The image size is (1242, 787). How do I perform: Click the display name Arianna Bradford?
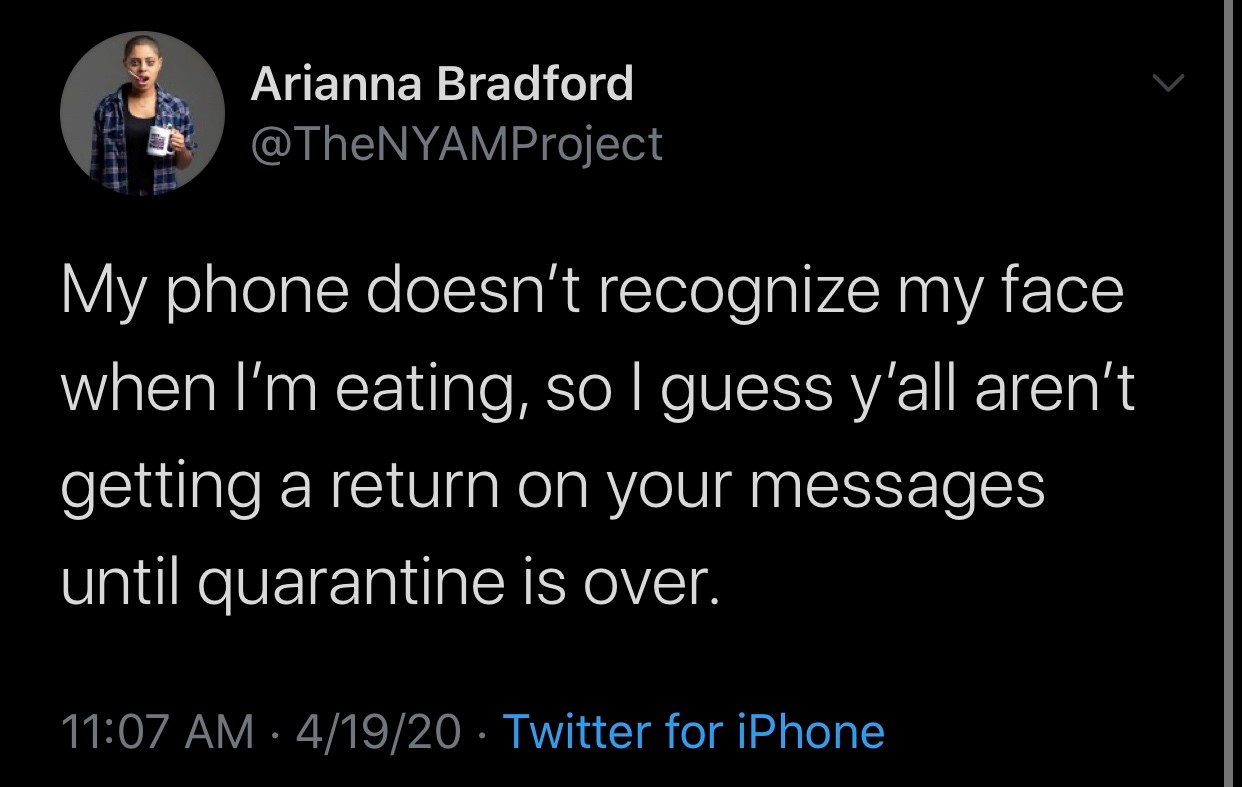[441, 84]
